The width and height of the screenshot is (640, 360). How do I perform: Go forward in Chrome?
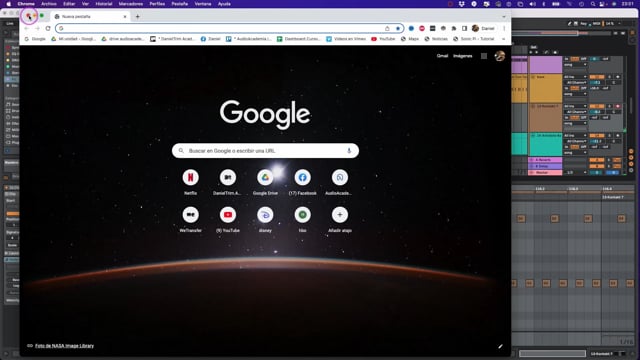[37, 28]
